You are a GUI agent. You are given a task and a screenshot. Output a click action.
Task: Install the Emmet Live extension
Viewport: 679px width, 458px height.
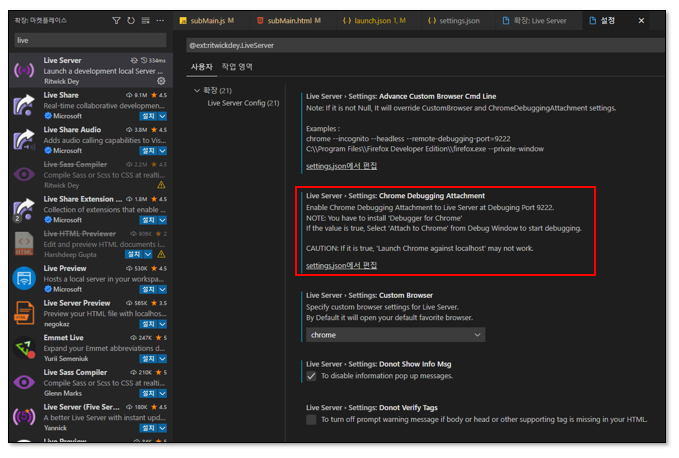[148, 358]
